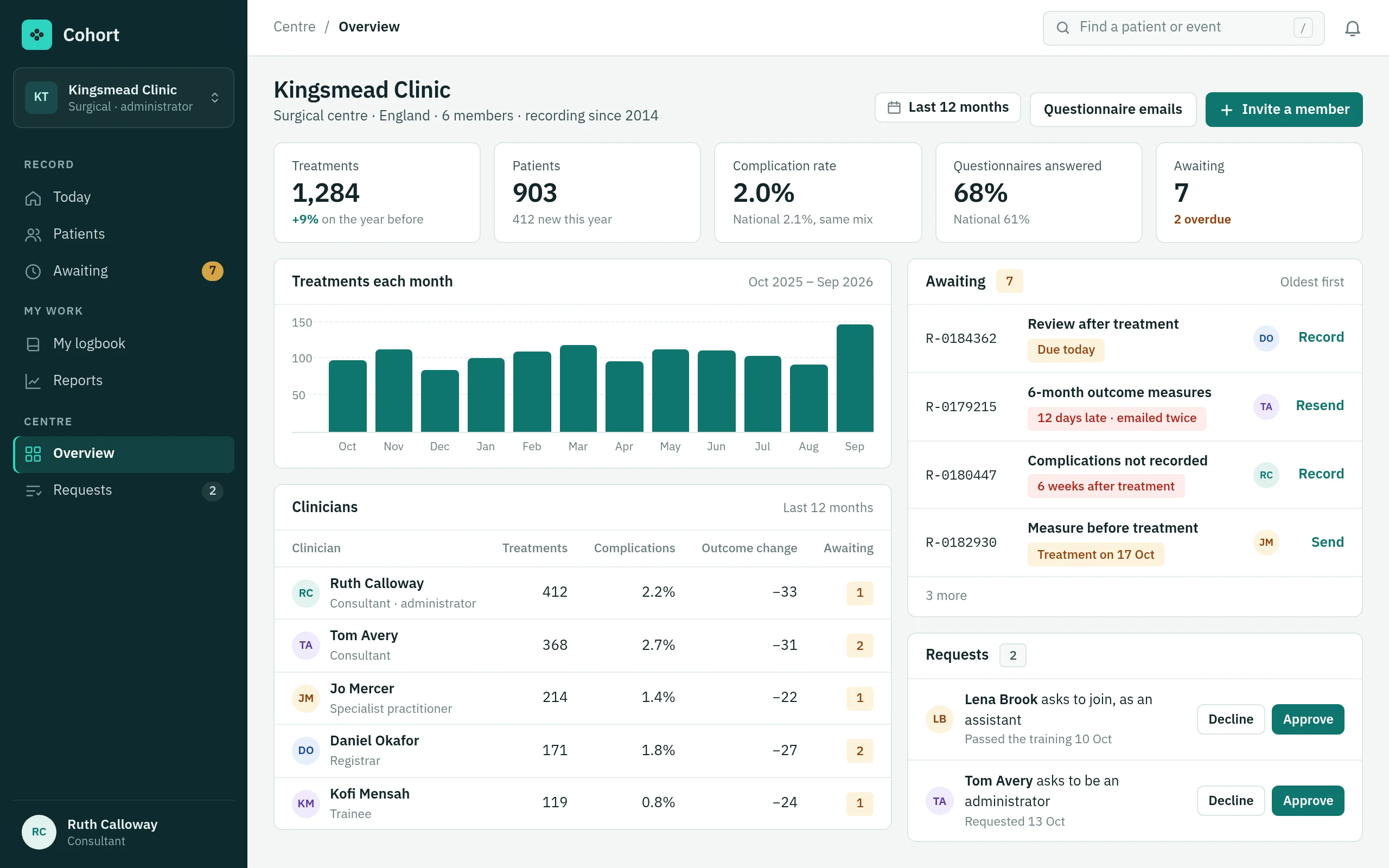Focus the Find a patient or event field
Viewport: 1389px width, 868px height.
coord(1183,28)
